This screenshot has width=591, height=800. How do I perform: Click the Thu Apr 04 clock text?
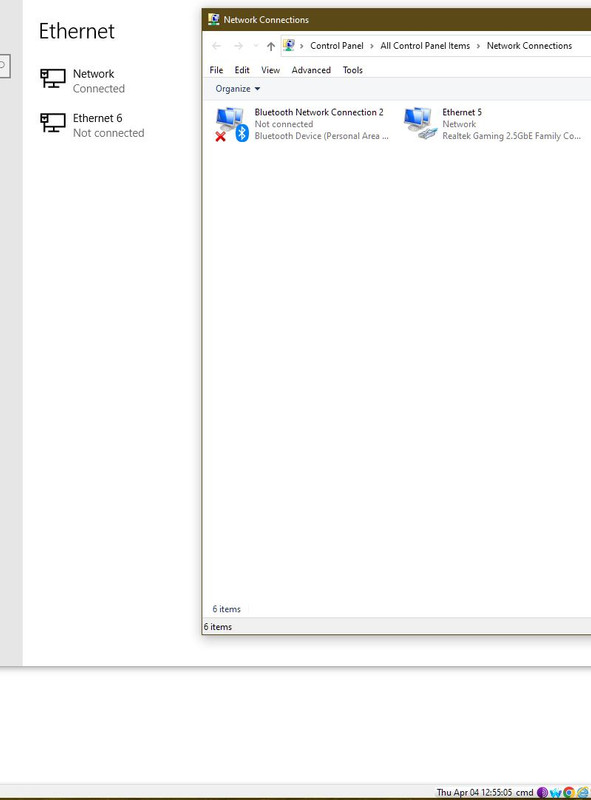[474, 792]
